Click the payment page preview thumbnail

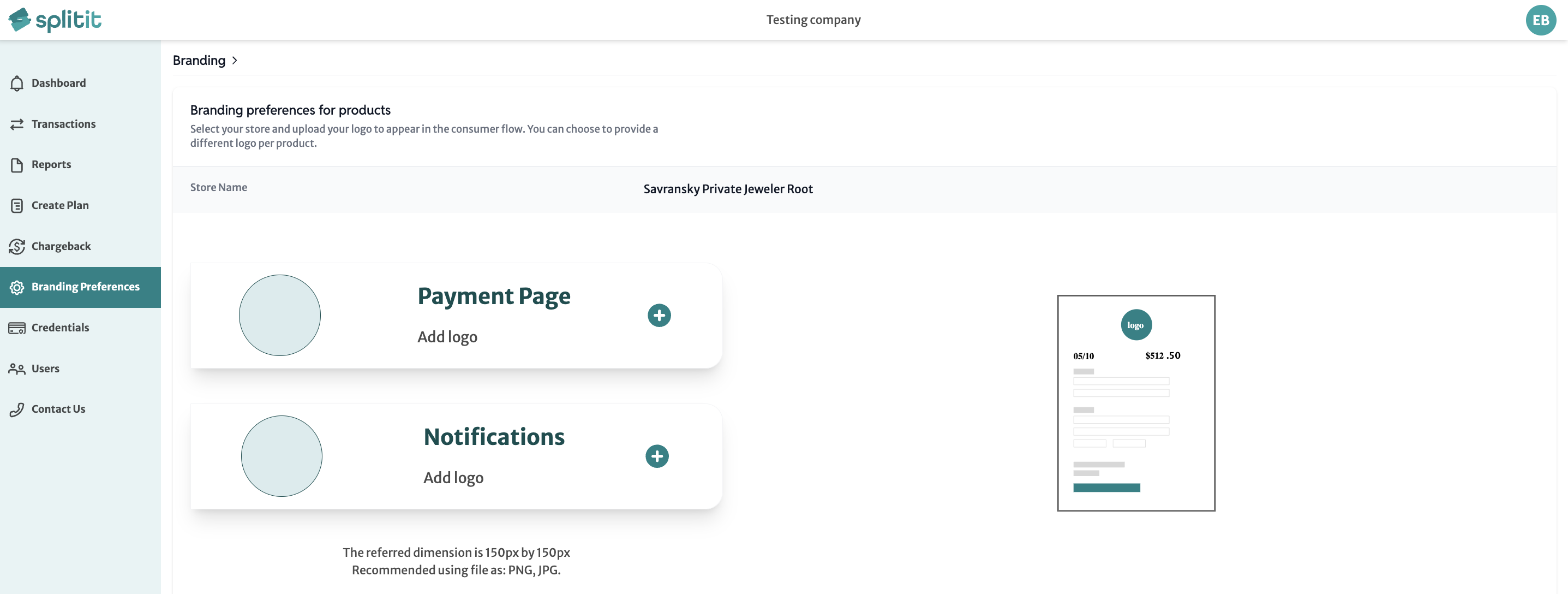tap(1136, 403)
